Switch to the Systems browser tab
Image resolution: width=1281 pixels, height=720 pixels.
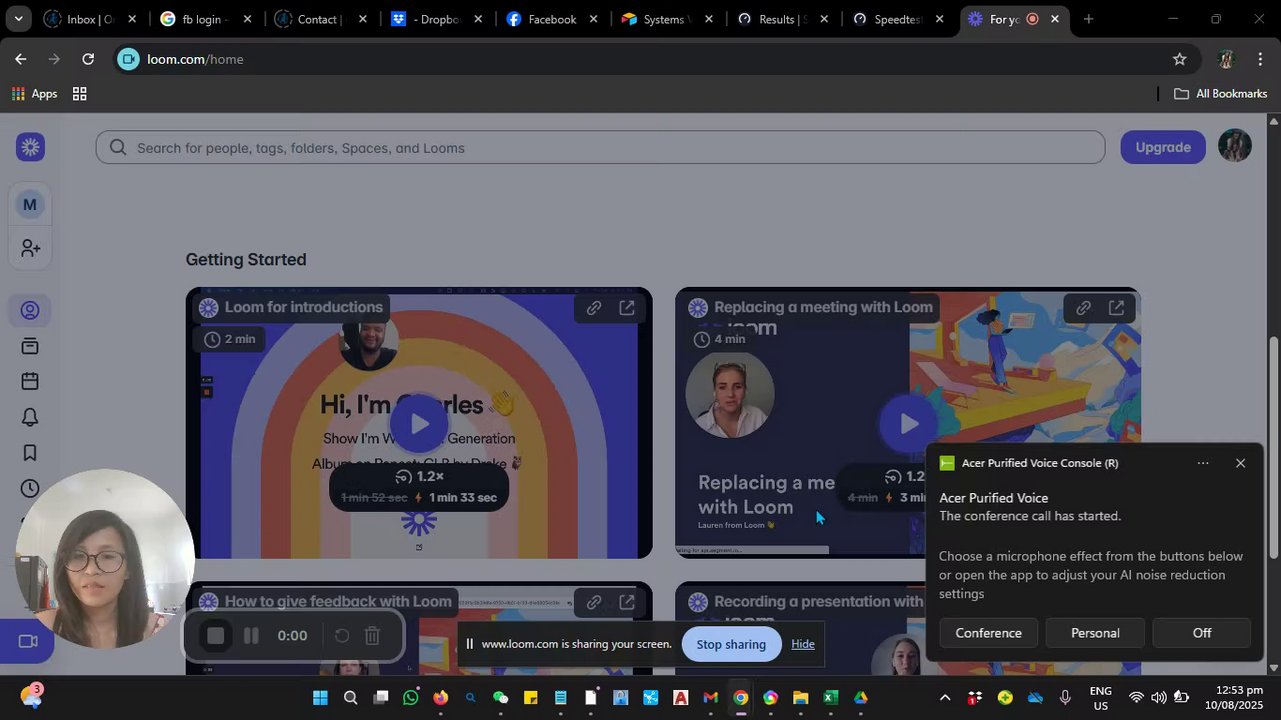pyautogui.click(x=667, y=19)
